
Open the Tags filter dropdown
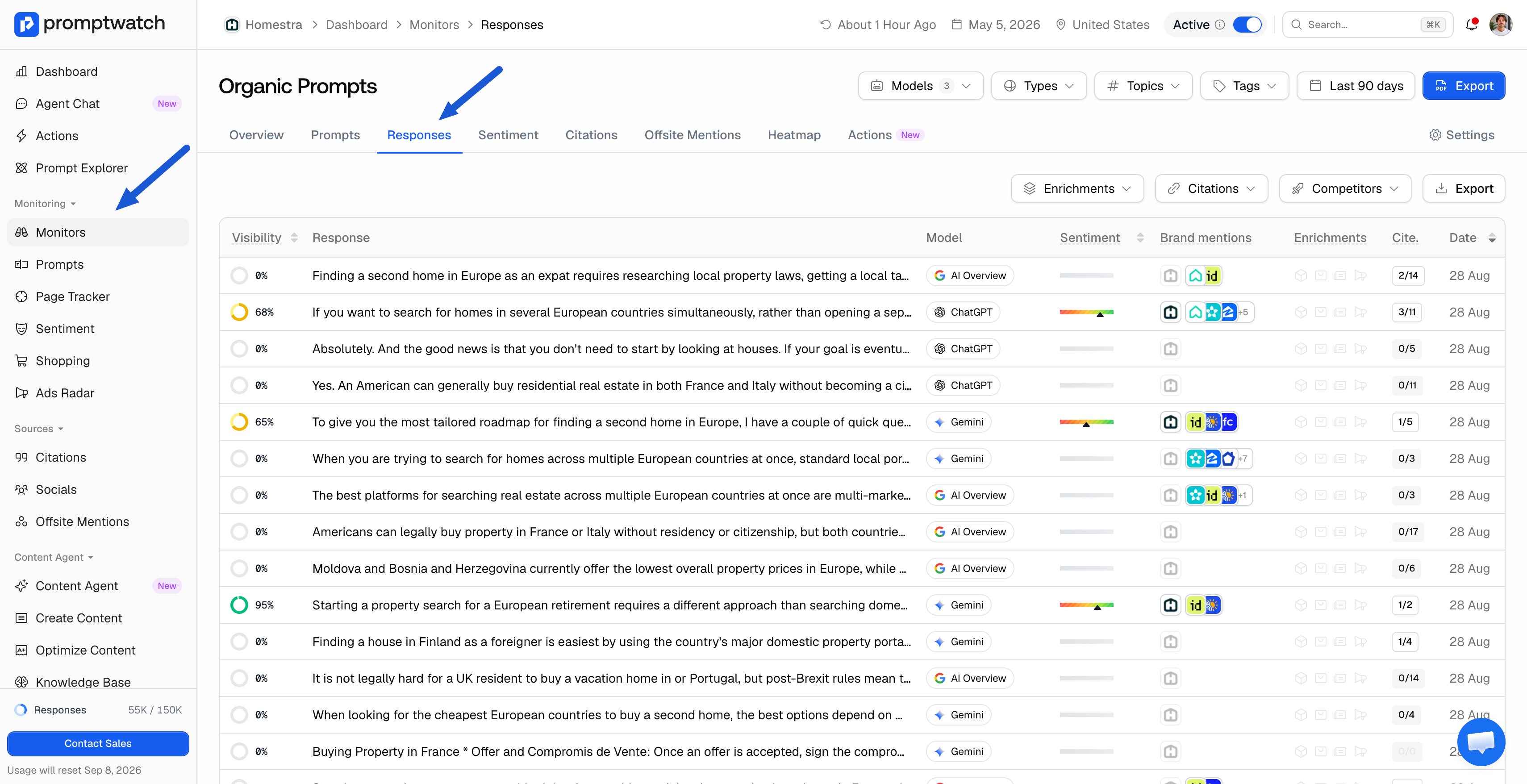(x=1244, y=86)
